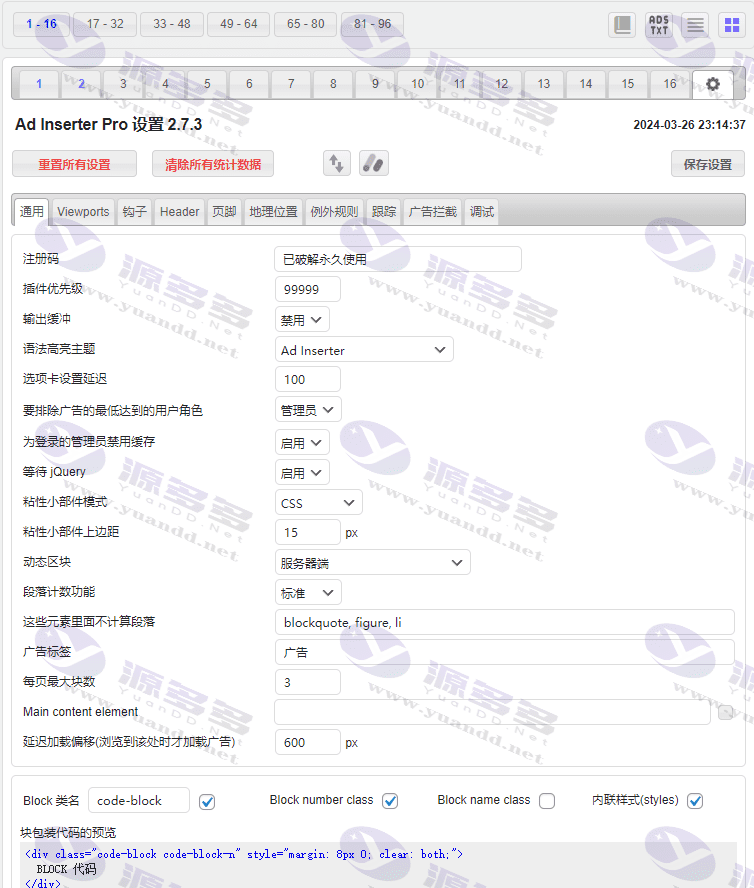Click the 选项卡设置延迟 100 field

[x=308, y=379]
